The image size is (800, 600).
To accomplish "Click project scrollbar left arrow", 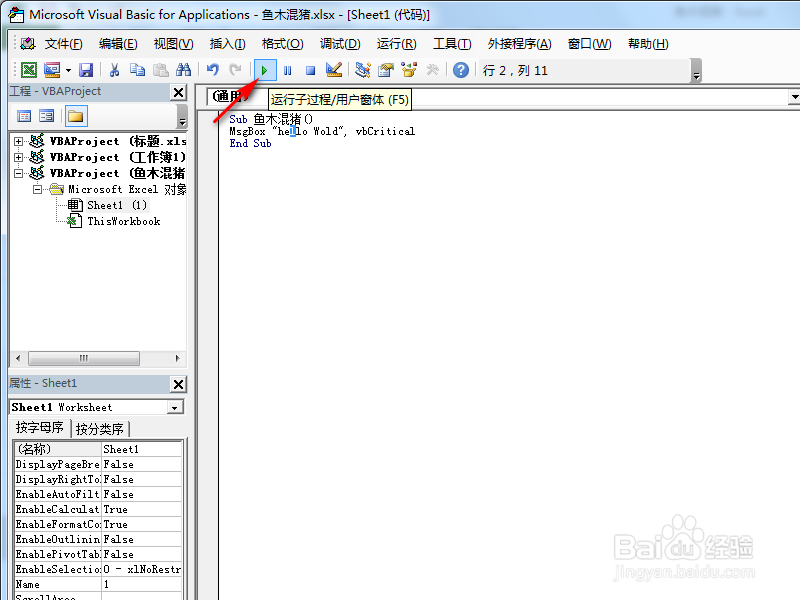I will click(18, 358).
